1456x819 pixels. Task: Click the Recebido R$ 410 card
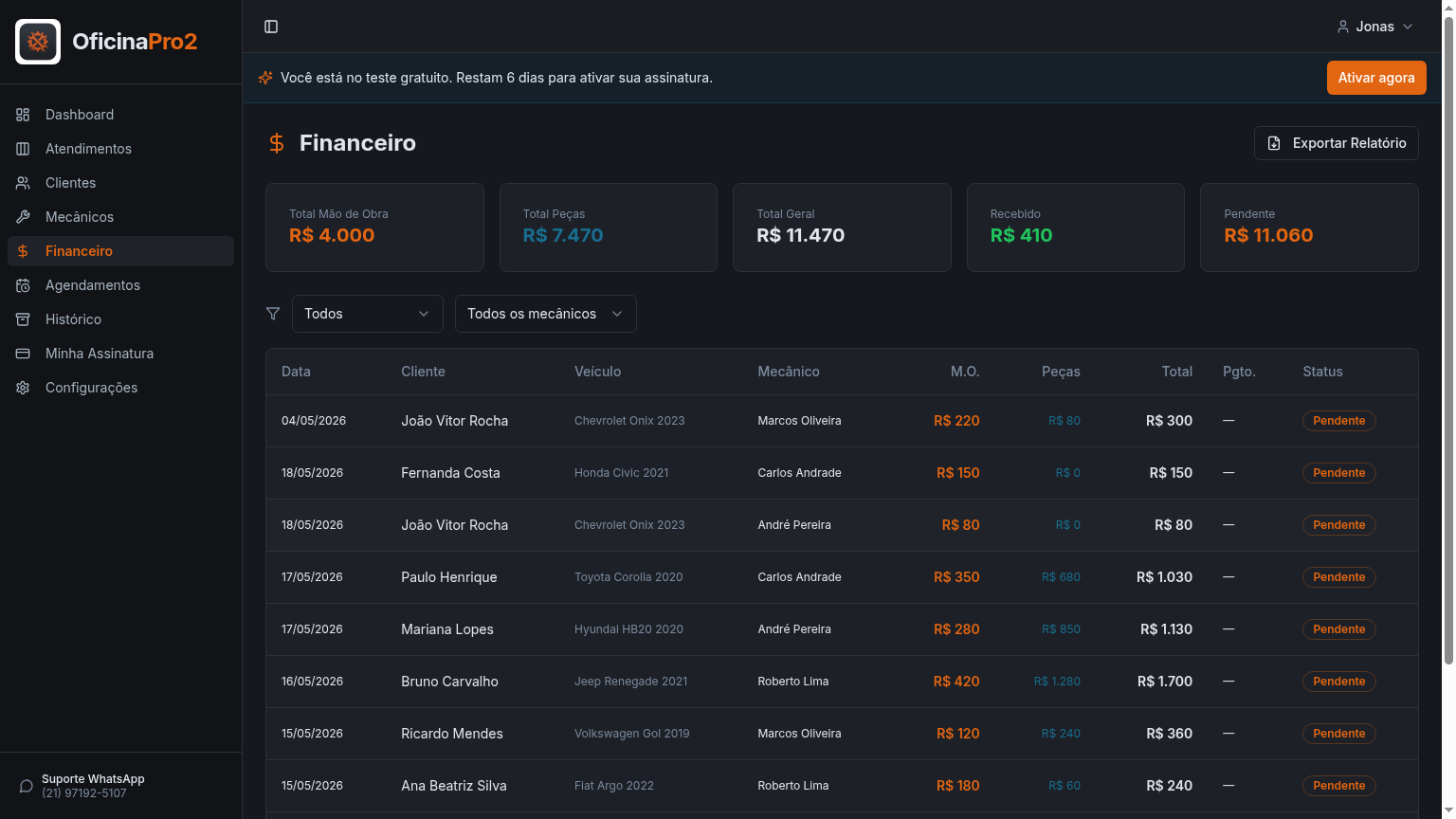(1076, 227)
